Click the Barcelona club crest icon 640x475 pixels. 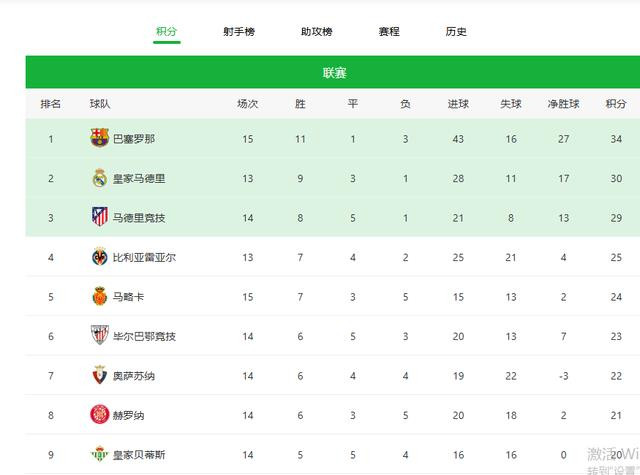click(100, 138)
